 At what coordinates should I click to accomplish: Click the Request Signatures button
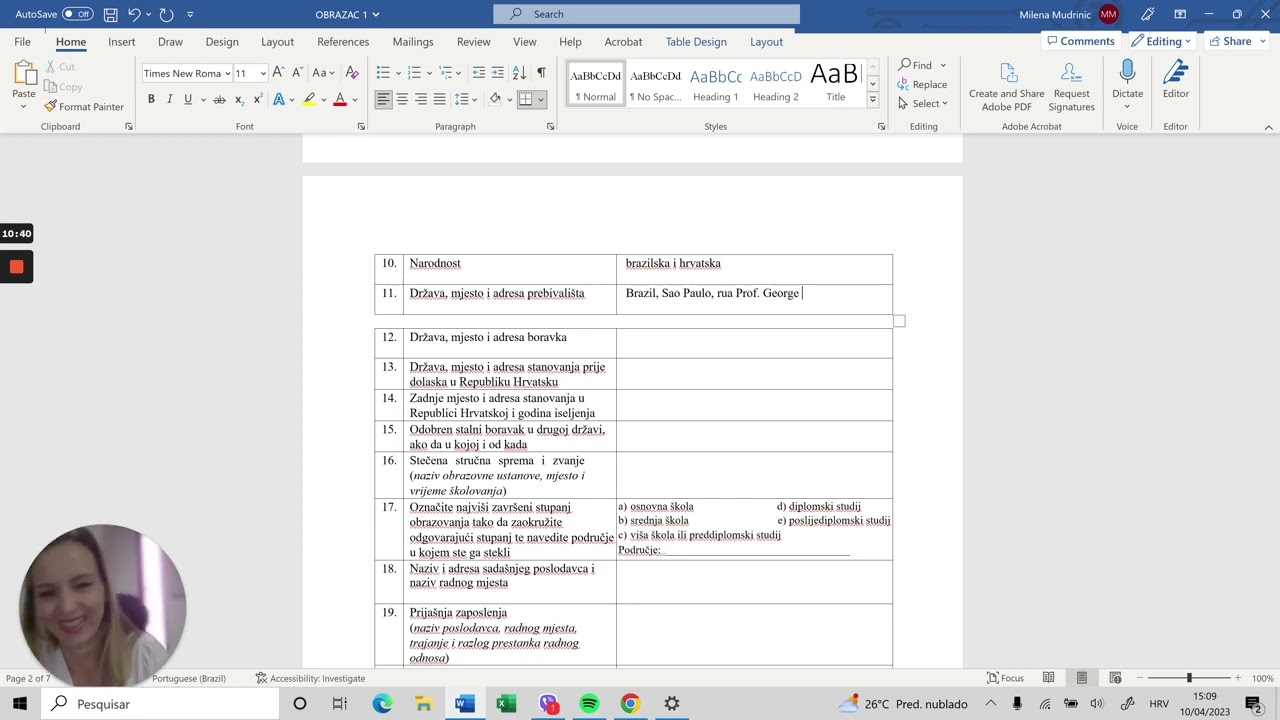point(1071,87)
